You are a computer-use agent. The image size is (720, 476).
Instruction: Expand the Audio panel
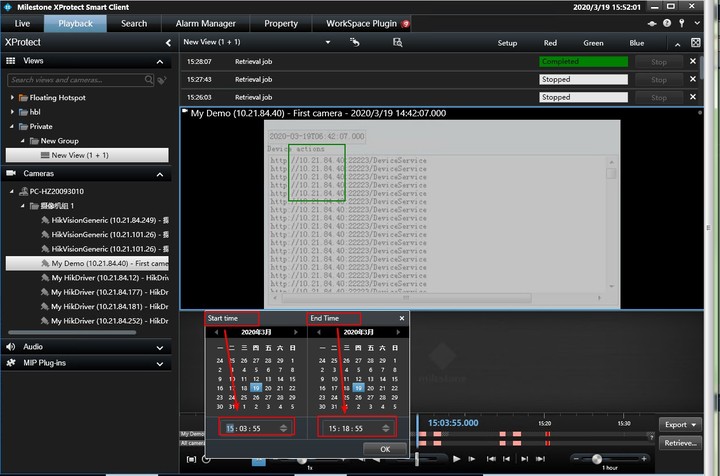(x=160, y=346)
